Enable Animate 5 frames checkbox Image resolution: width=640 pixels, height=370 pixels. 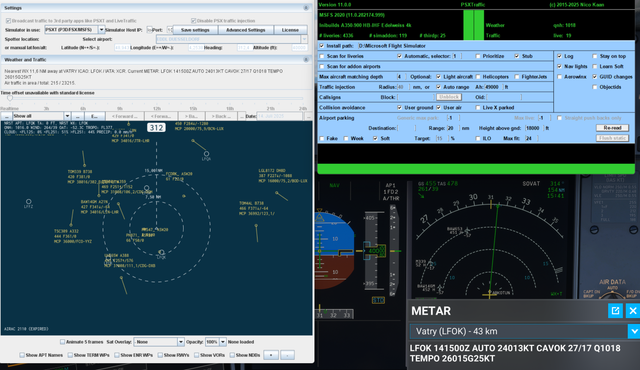(62, 342)
